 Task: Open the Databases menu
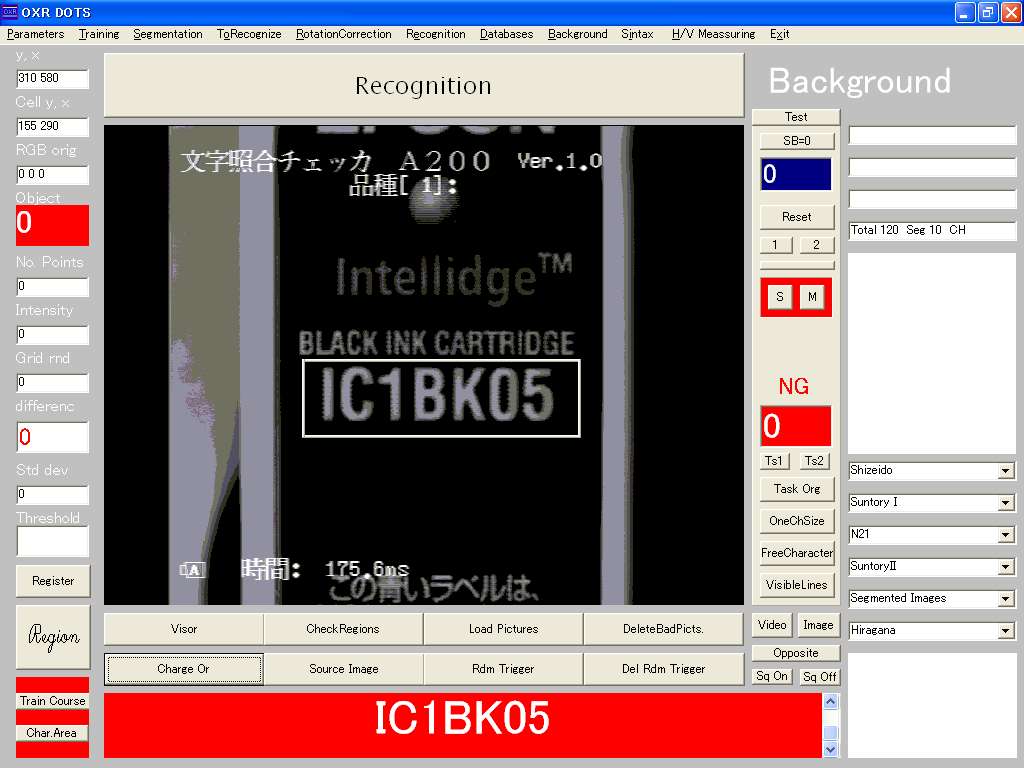point(506,34)
